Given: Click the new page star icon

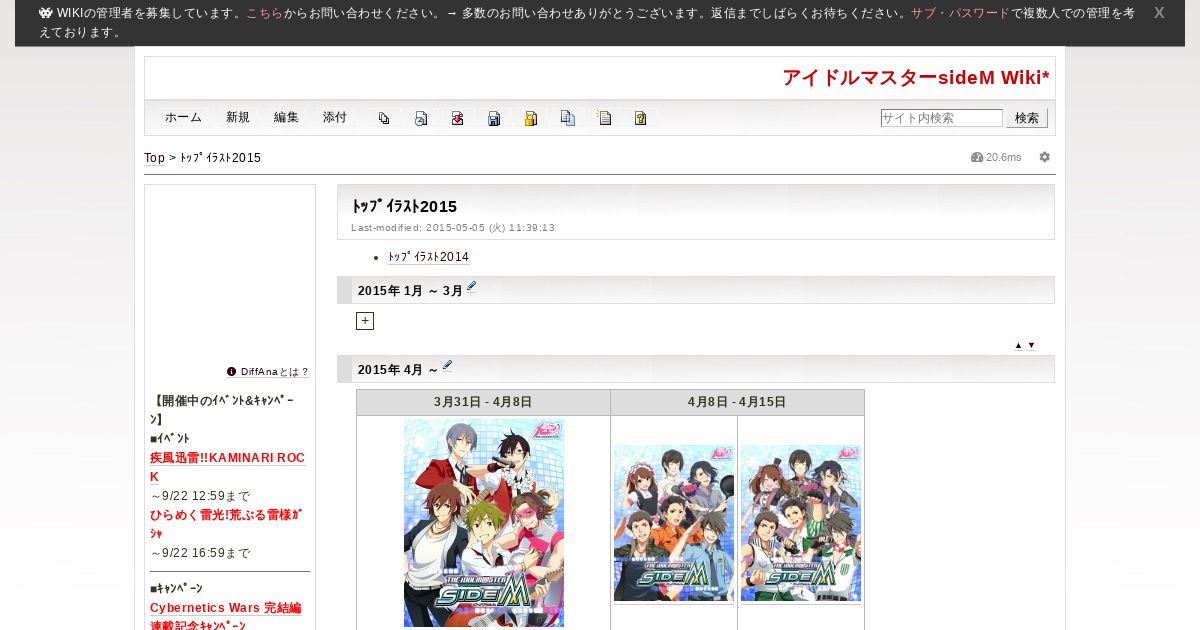Looking at the screenshot, I should [604, 118].
